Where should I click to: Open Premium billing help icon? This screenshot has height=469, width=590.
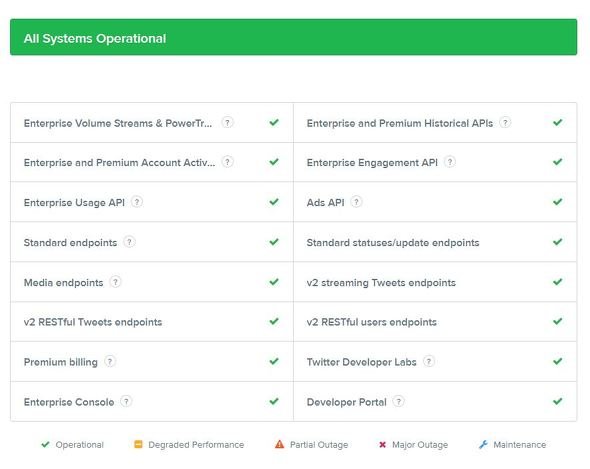[x=110, y=362]
